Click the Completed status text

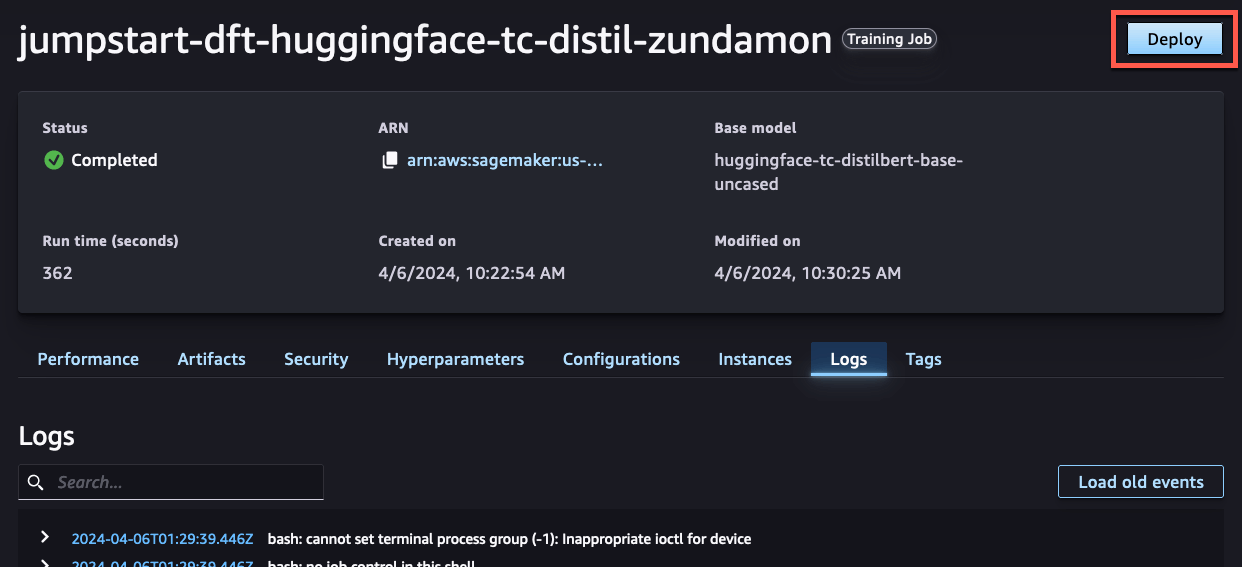(114, 160)
